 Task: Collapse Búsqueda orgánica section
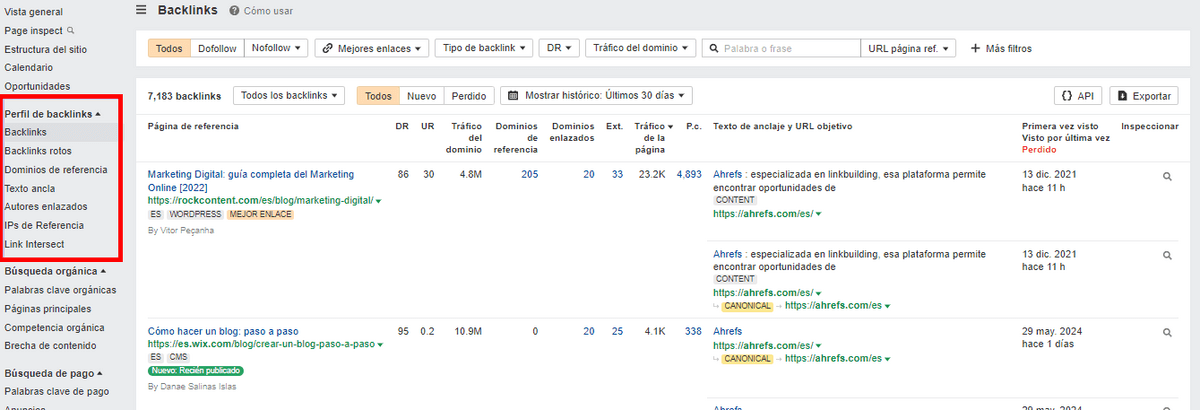click(55, 270)
